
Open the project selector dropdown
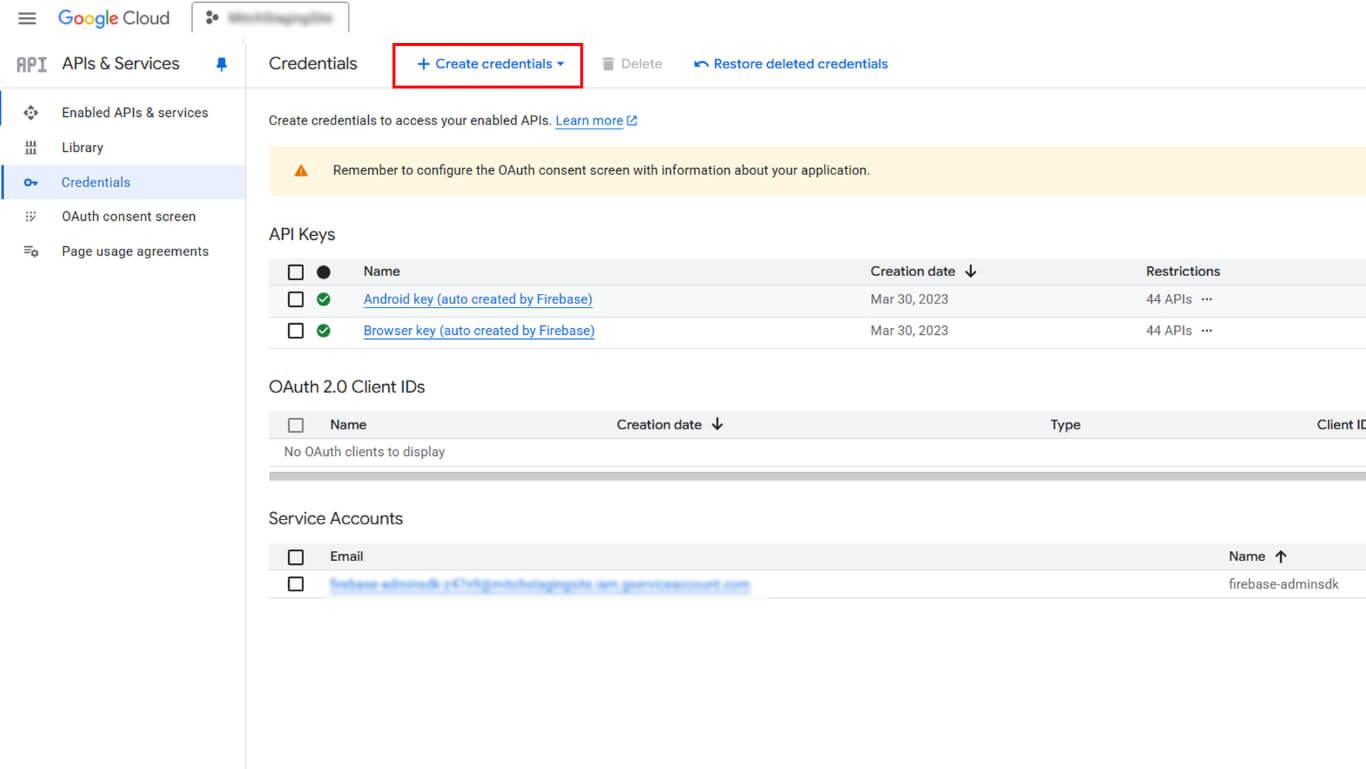[270, 18]
